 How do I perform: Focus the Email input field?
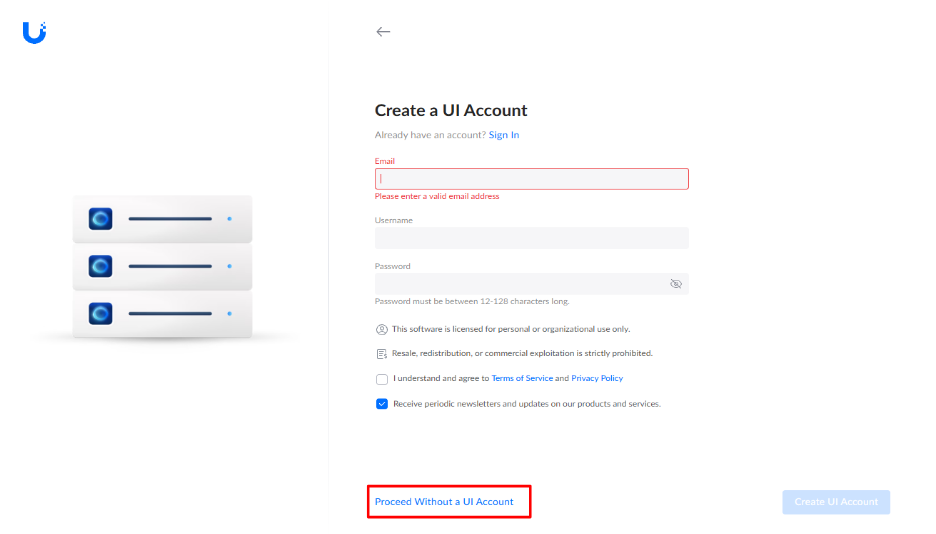tap(531, 179)
